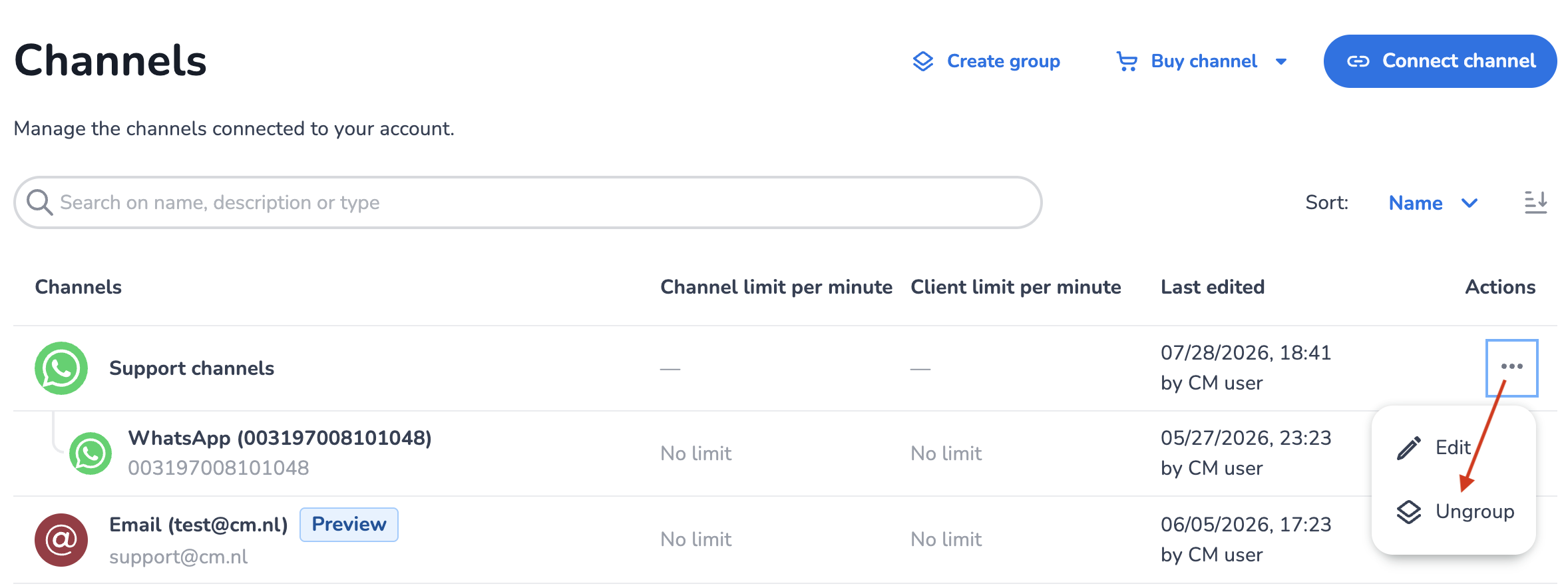Screen dimensions: 1568x586
Task: Click the 003197008101048 number subtitle
Action: [x=218, y=468]
